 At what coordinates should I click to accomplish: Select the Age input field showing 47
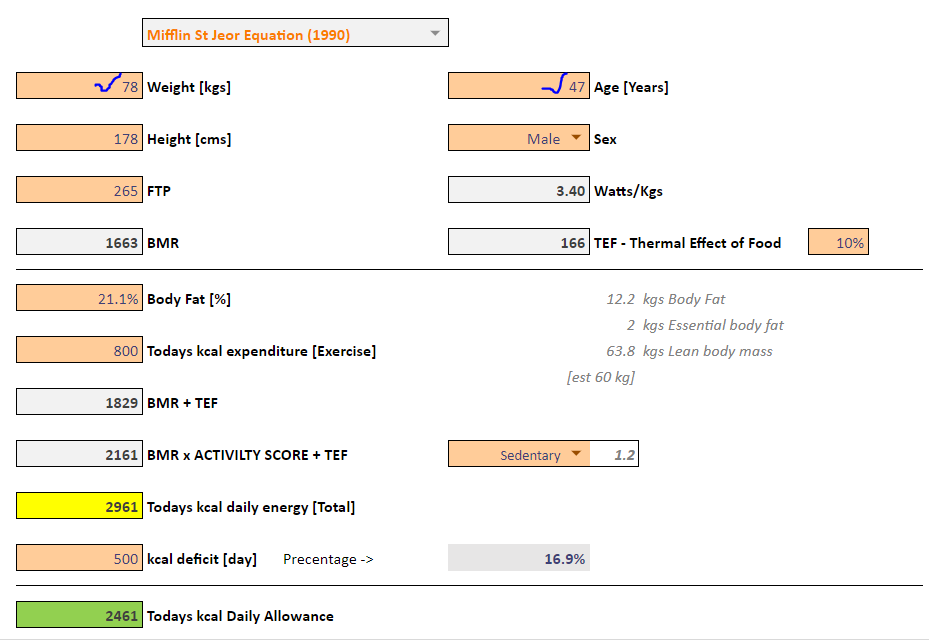(x=517, y=87)
